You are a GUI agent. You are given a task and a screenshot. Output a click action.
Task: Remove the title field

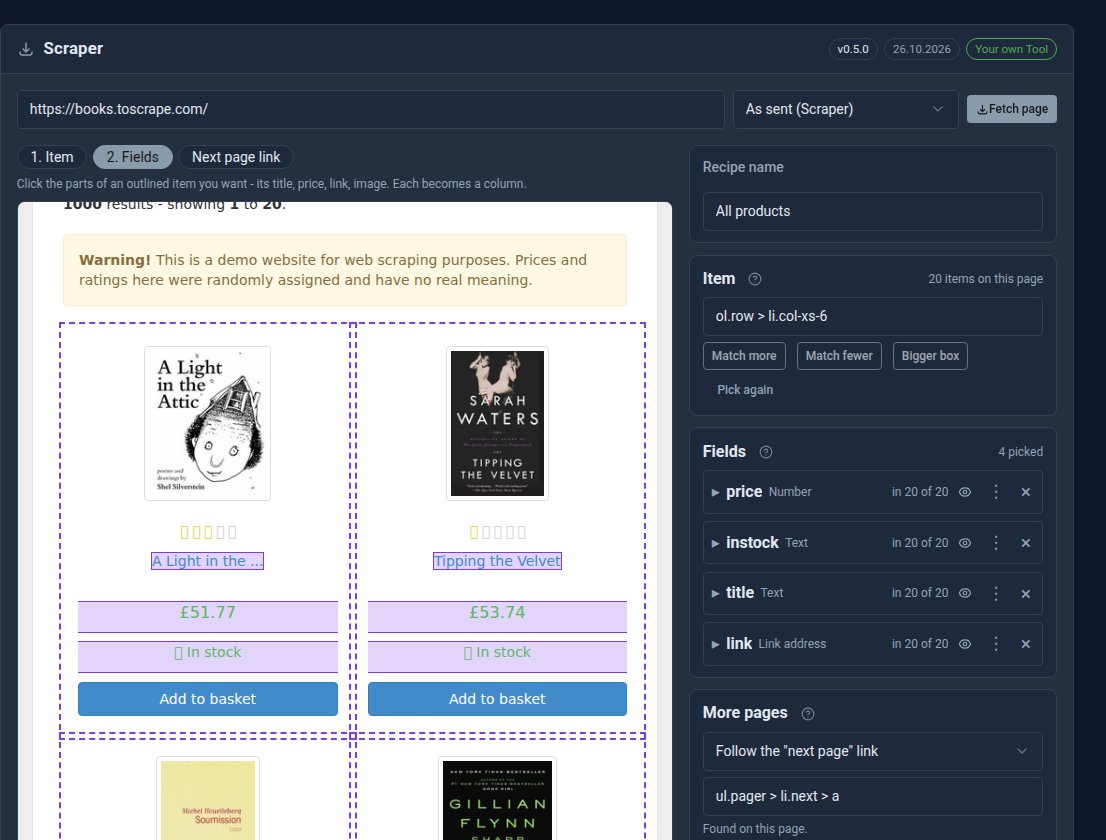coord(1026,594)
